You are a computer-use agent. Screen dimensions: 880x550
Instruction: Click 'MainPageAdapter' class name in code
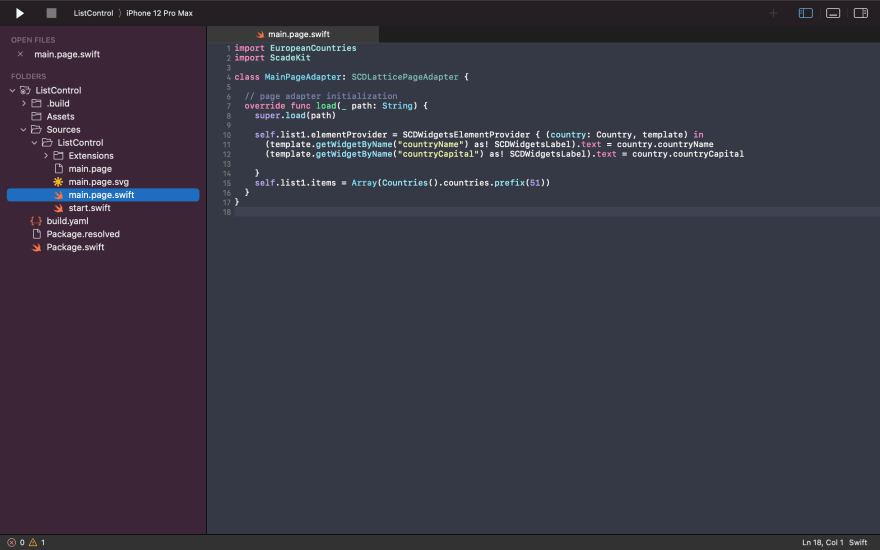click(303, 77)
